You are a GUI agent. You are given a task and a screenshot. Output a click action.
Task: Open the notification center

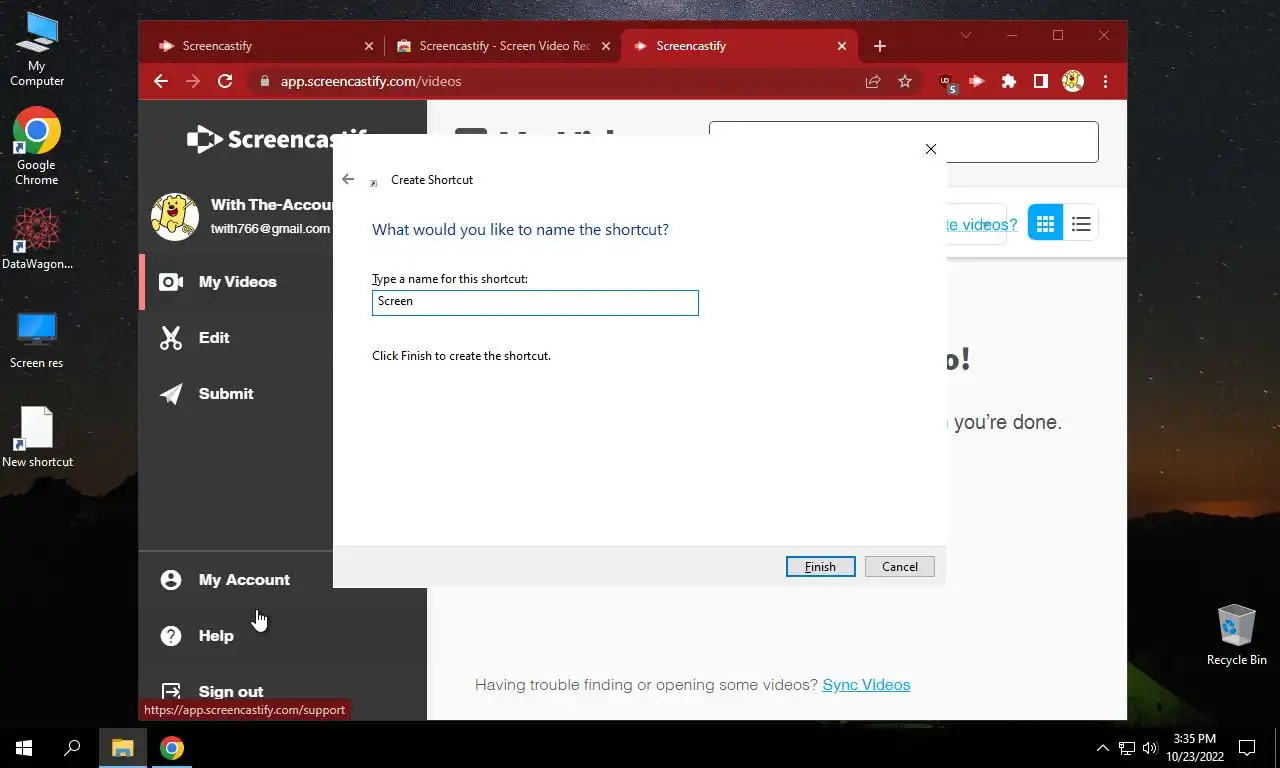(x=1247, y=748)
